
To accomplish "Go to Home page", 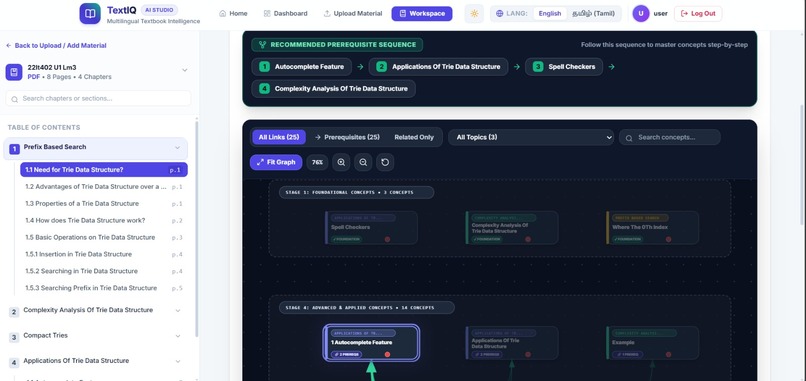I will coord(233,13).
